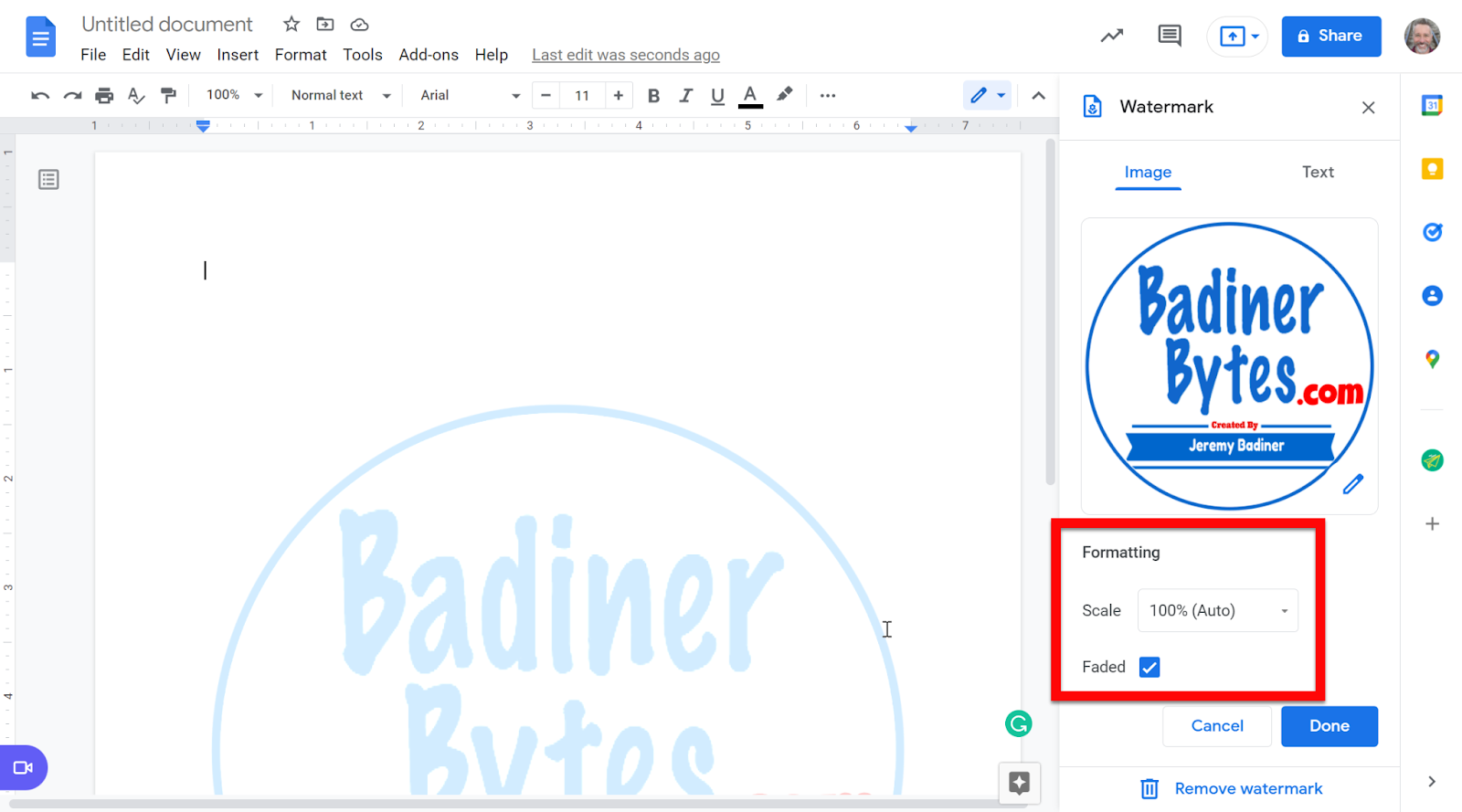Click the Cancel button
The image size is (1462, 812).
pyautogui.click(x=1217, y=726)
